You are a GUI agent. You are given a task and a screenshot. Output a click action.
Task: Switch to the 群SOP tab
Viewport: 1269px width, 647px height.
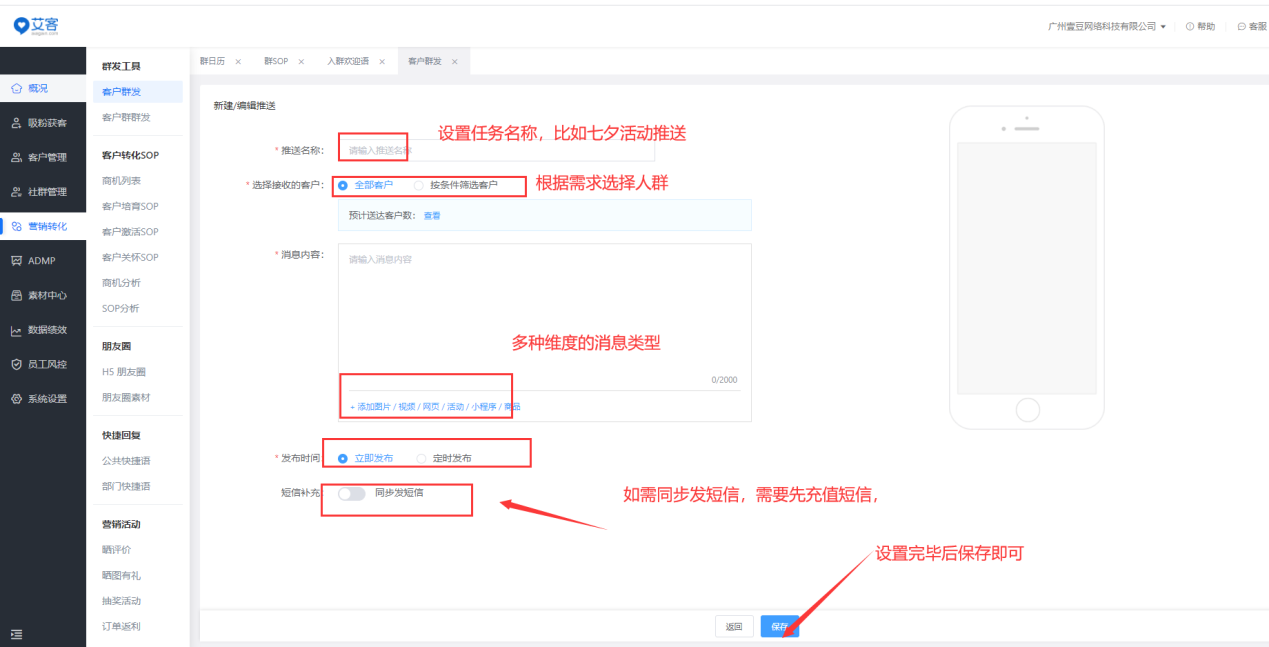pos(276,61)
